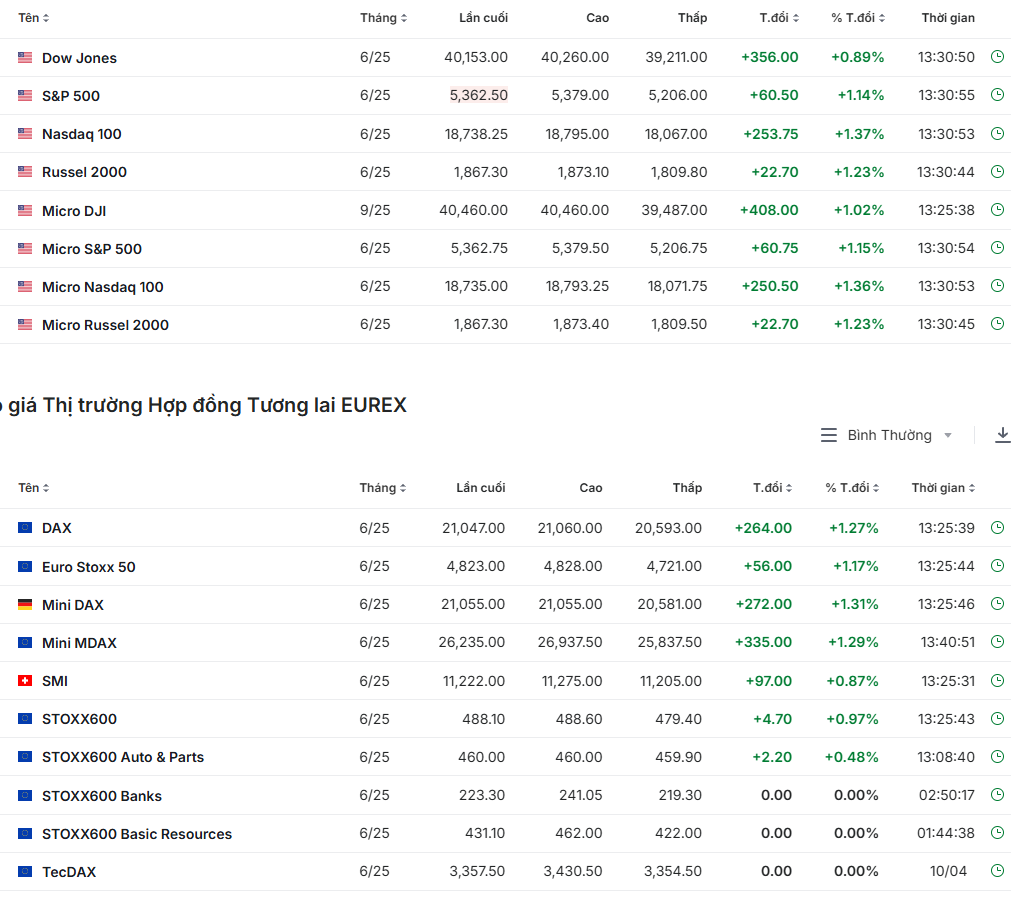Click the S&P 500 last price 5,362.50

[478, 96]
